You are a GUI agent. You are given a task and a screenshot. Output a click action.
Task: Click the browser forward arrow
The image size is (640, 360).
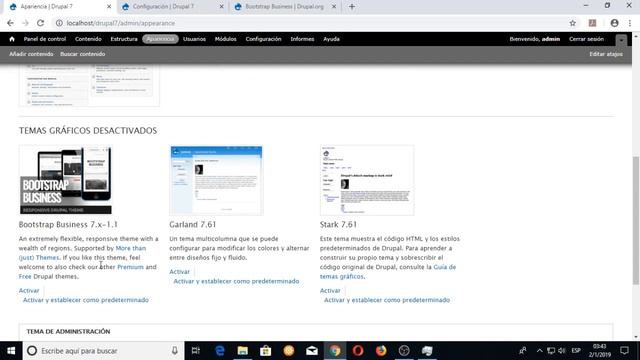click(25, 23)
